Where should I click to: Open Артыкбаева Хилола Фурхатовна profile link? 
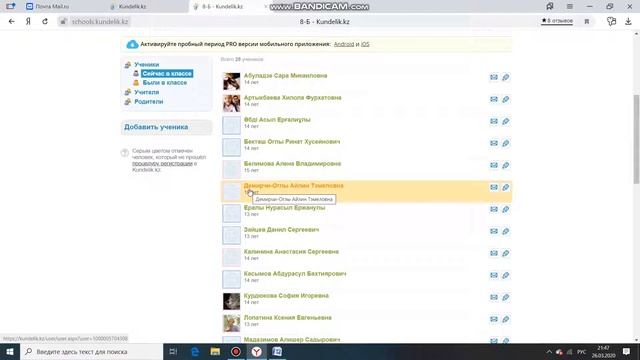click(x=292, y=98)
